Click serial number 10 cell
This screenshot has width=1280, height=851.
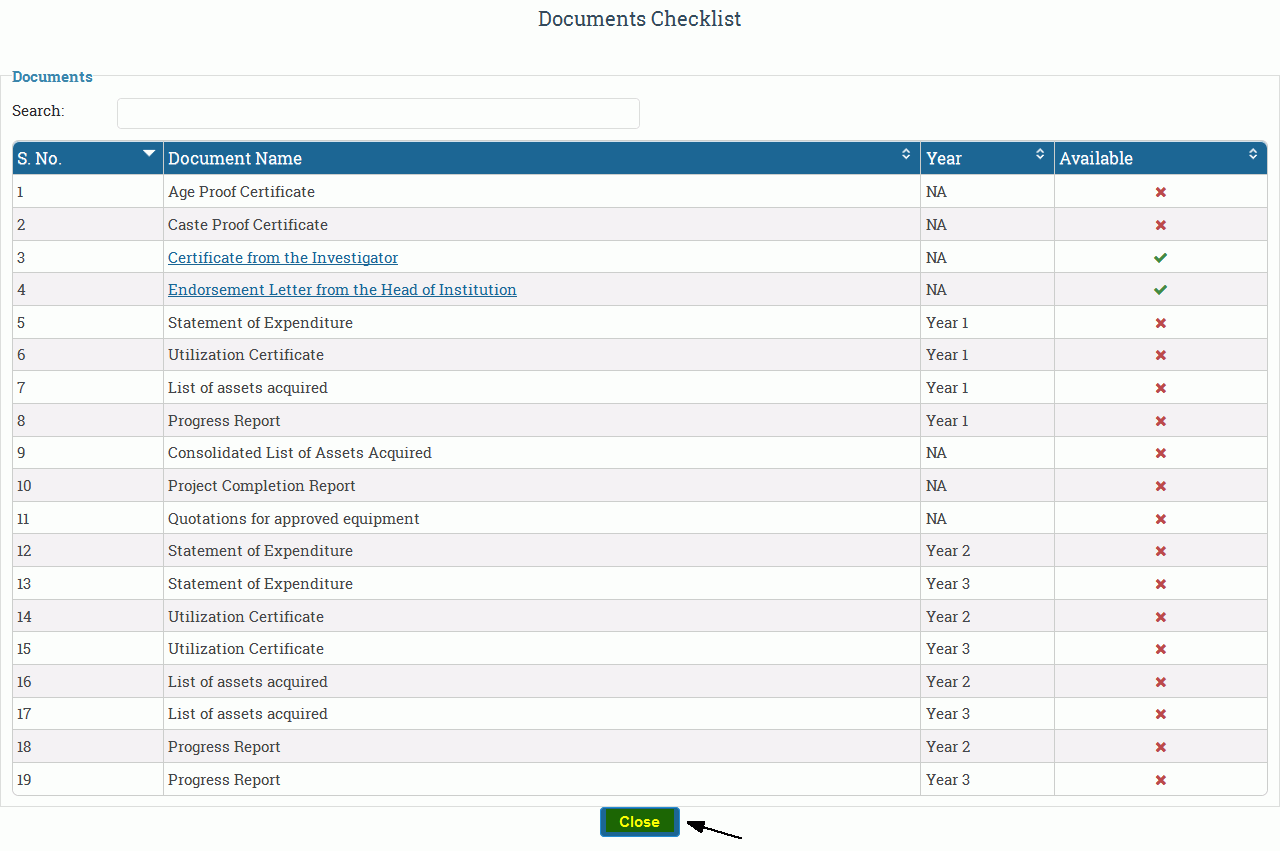point(88,486)
